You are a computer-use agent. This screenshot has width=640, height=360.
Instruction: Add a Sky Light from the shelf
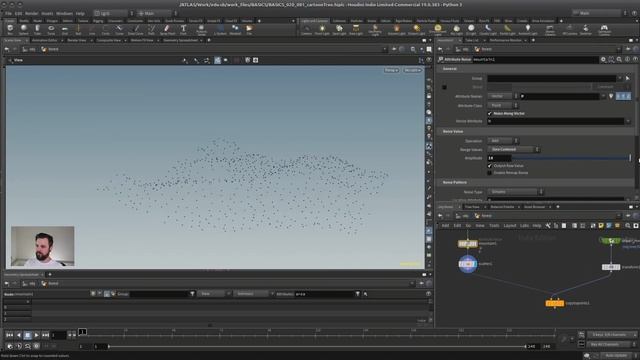[456, 29]
